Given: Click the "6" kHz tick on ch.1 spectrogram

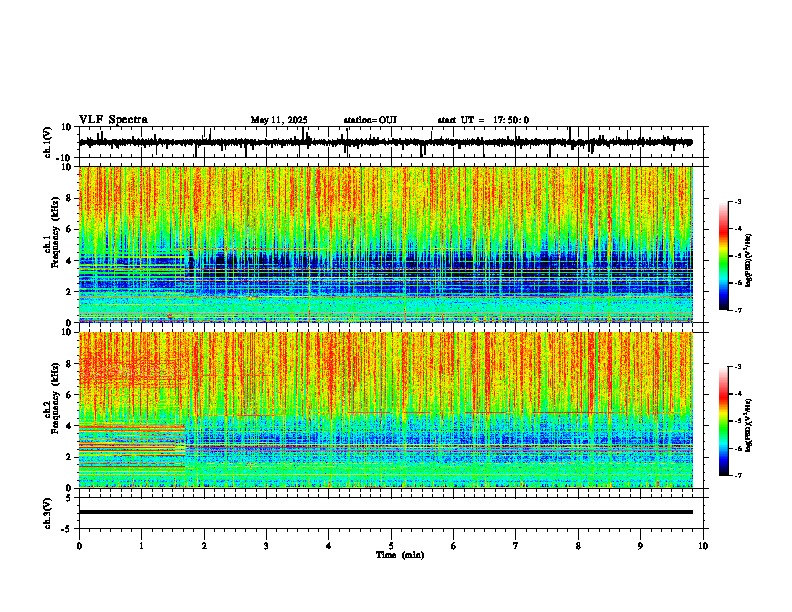Looking at the screenshot, I should click(69, 230).
